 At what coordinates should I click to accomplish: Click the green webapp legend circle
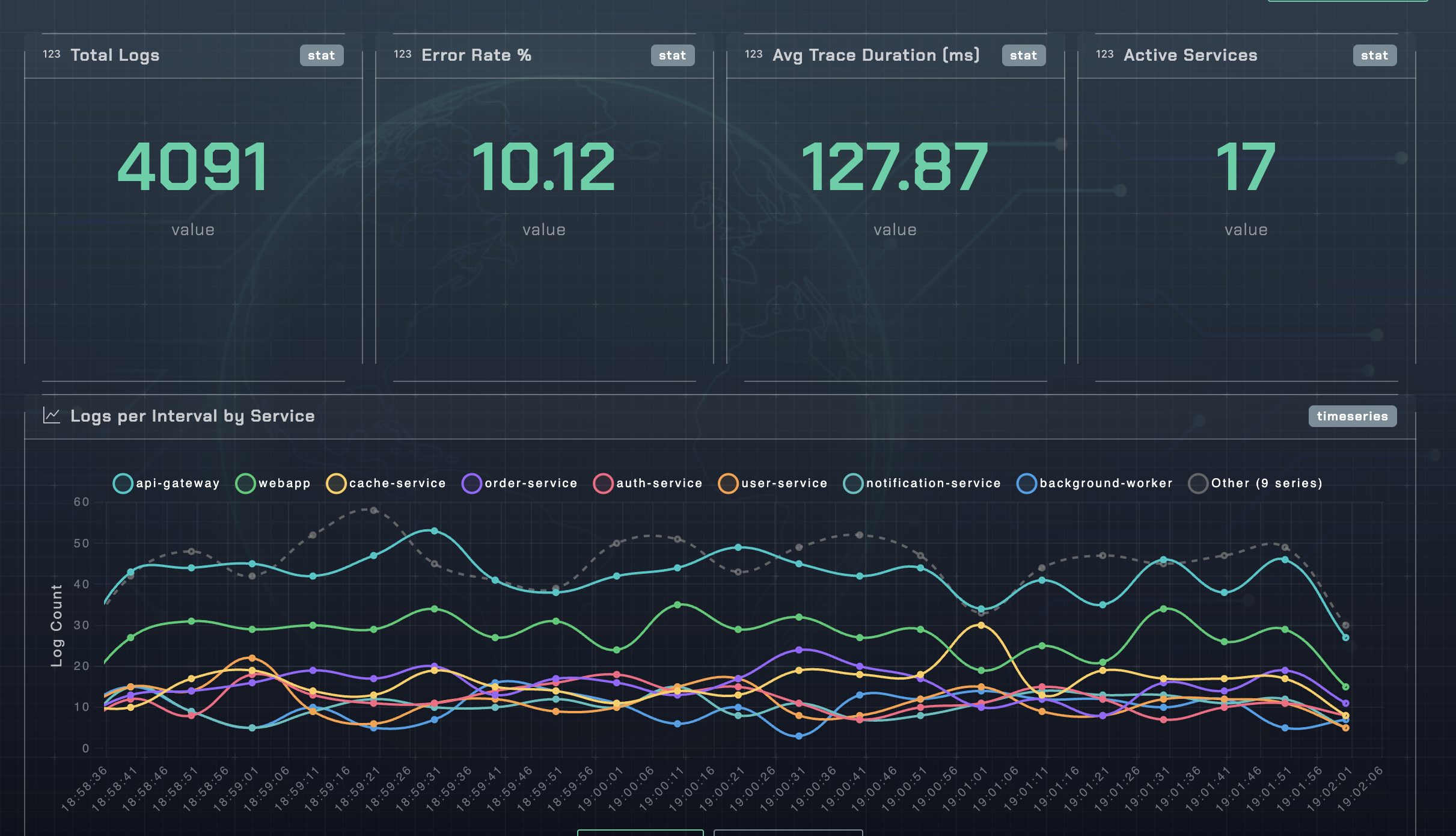tap(245, 483)
